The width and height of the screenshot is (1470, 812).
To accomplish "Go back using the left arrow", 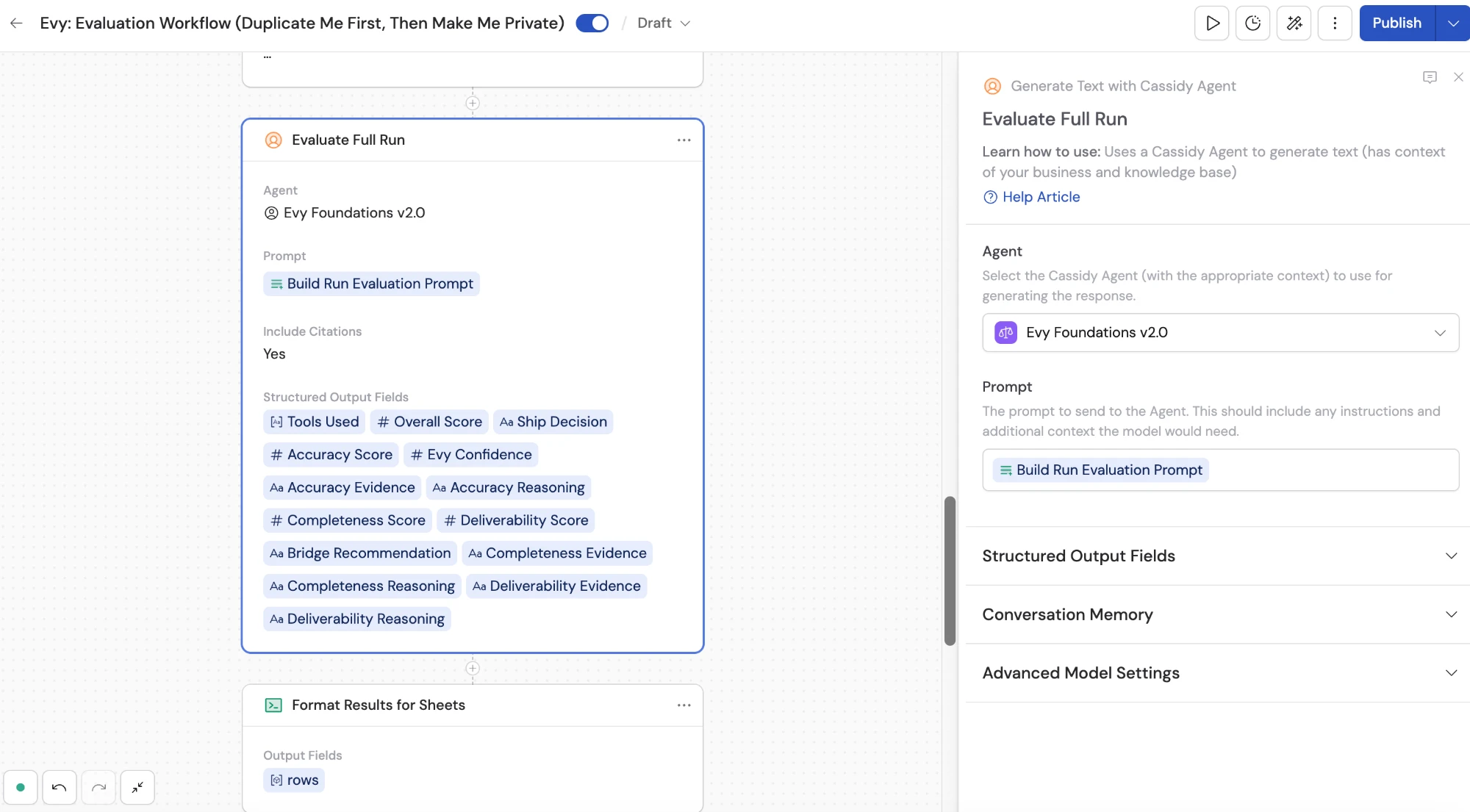I will pos(16,23).
